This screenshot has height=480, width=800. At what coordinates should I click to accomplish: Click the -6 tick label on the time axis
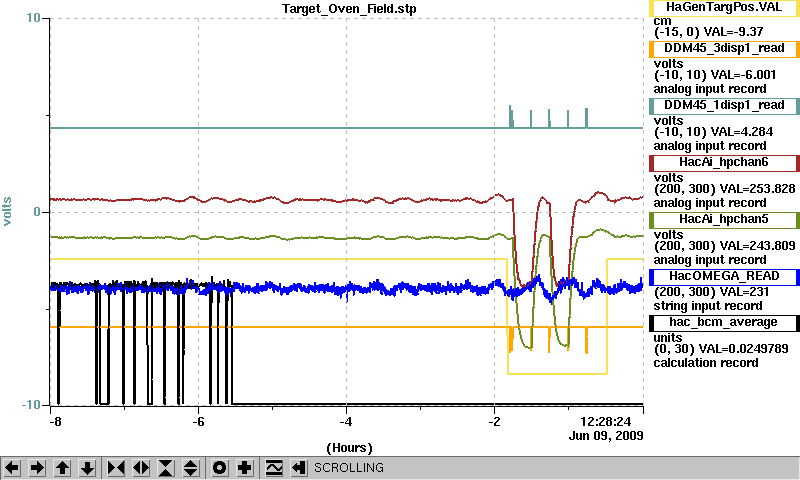pyautogui.click(x=198, y=422)
